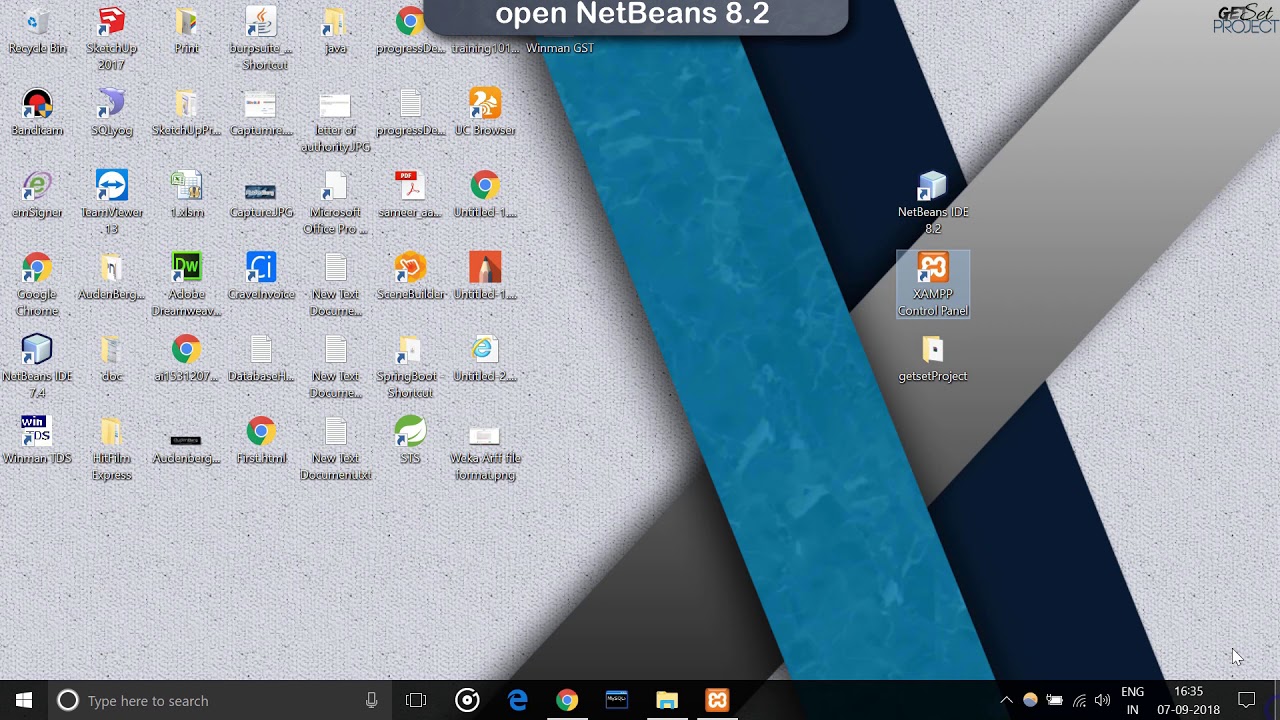Open the DatabaseH text file
This screenshot has height=720, width=1280.
(260, 359)
